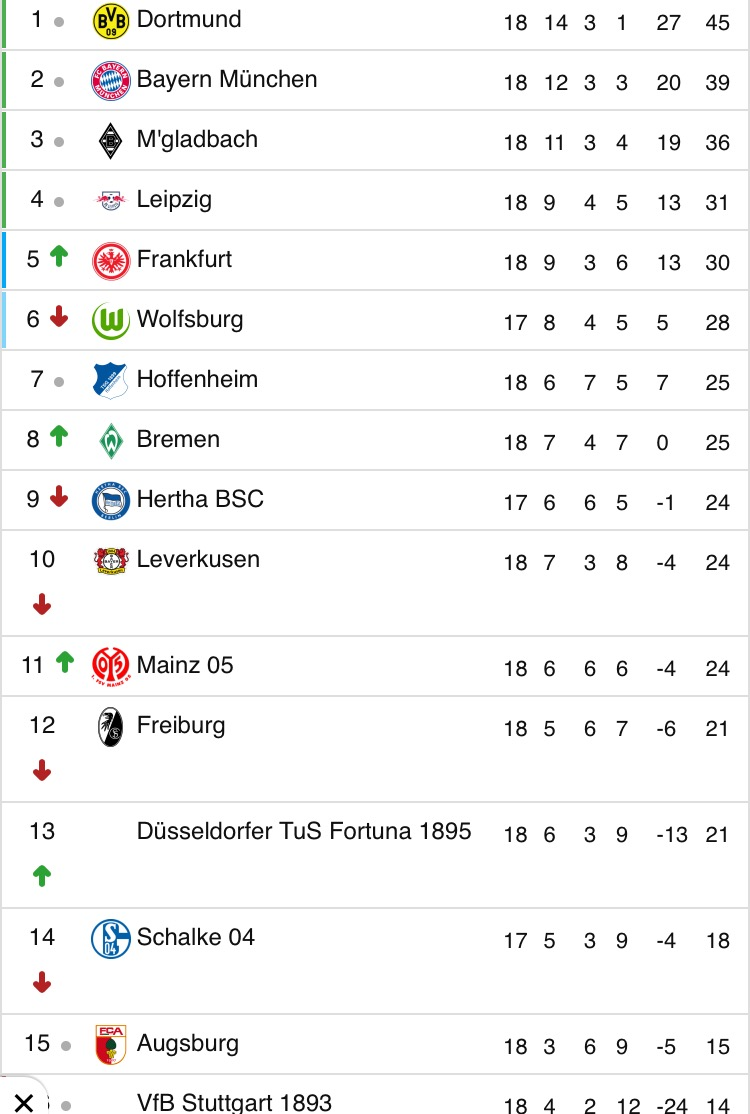Tap the Frankfurt eagle crest
This screenshot has height=1114, width=750.
point(111,261)
